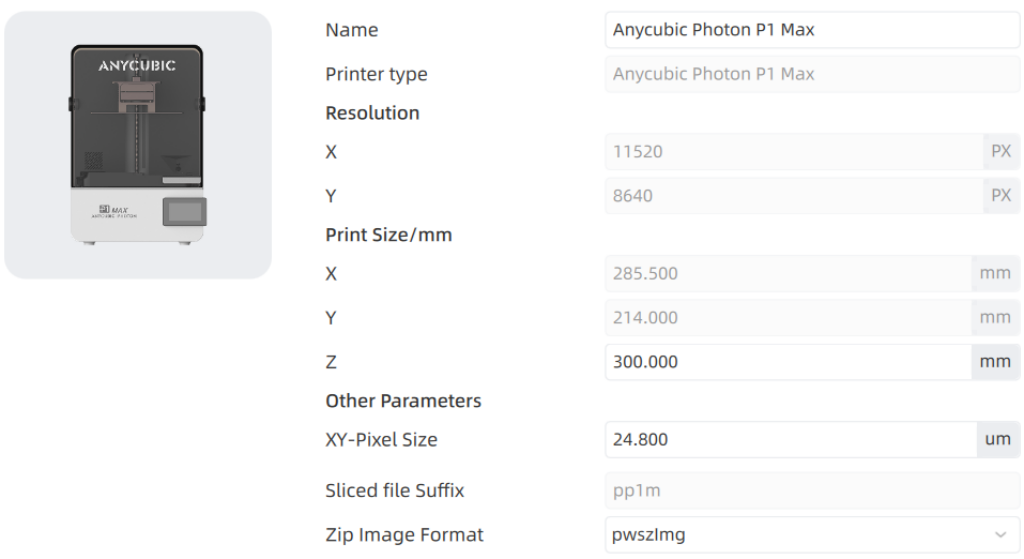Click the Print Size/mm section heading

click(x=389, y=234)
